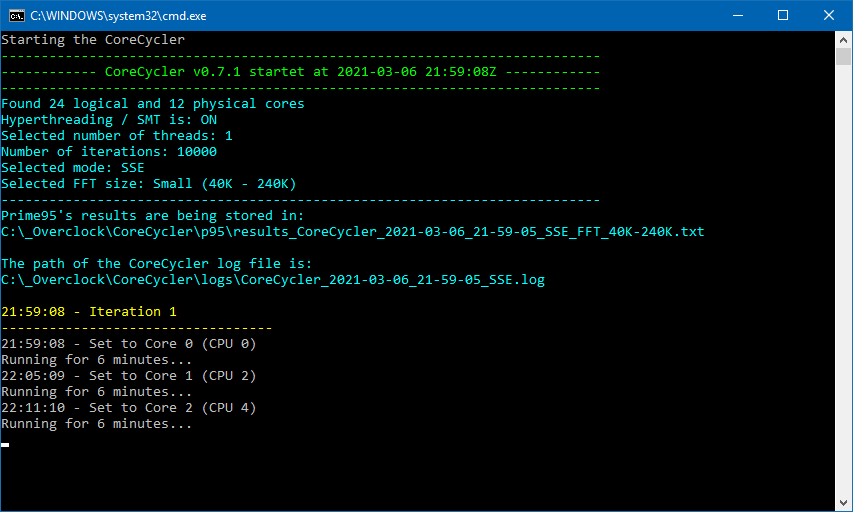The width and height of the screenshot is (853, 512).
Task: Click the scrollbar up arrow
Action: click(x=843, y=40)
